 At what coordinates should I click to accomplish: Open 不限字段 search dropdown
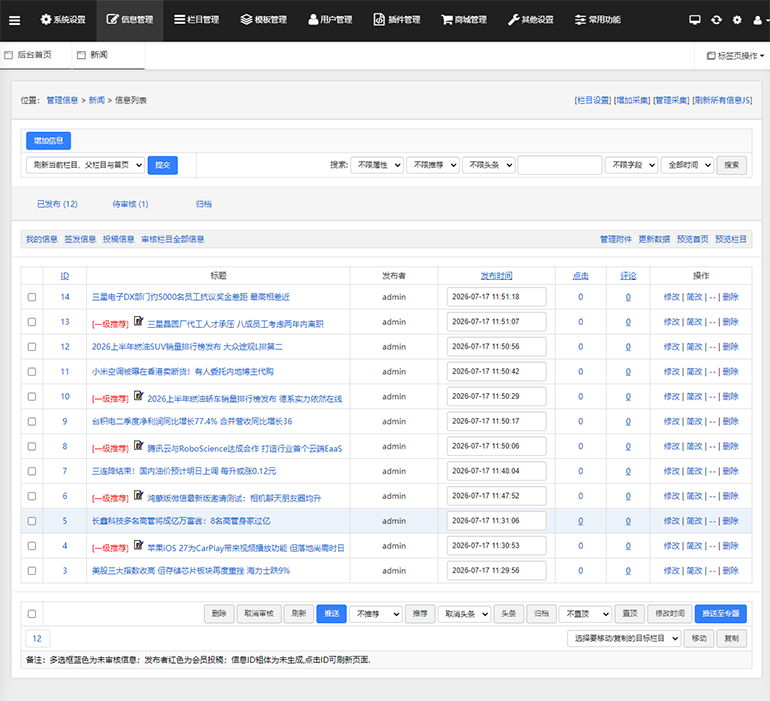click(632, 165)
